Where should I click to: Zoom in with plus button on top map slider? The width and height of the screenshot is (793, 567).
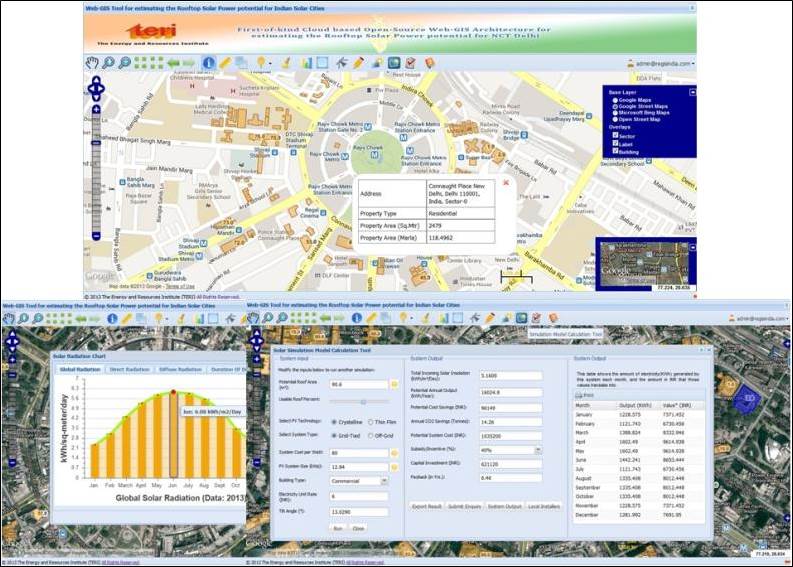coord(96,109)
